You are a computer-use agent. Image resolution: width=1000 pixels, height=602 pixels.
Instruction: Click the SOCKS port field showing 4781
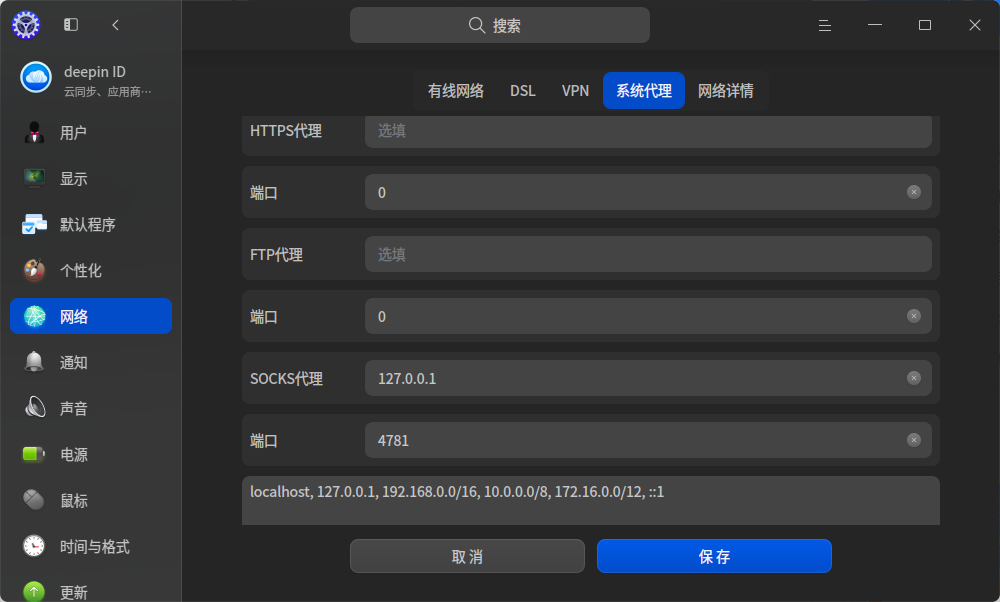[x=648, y=440]
